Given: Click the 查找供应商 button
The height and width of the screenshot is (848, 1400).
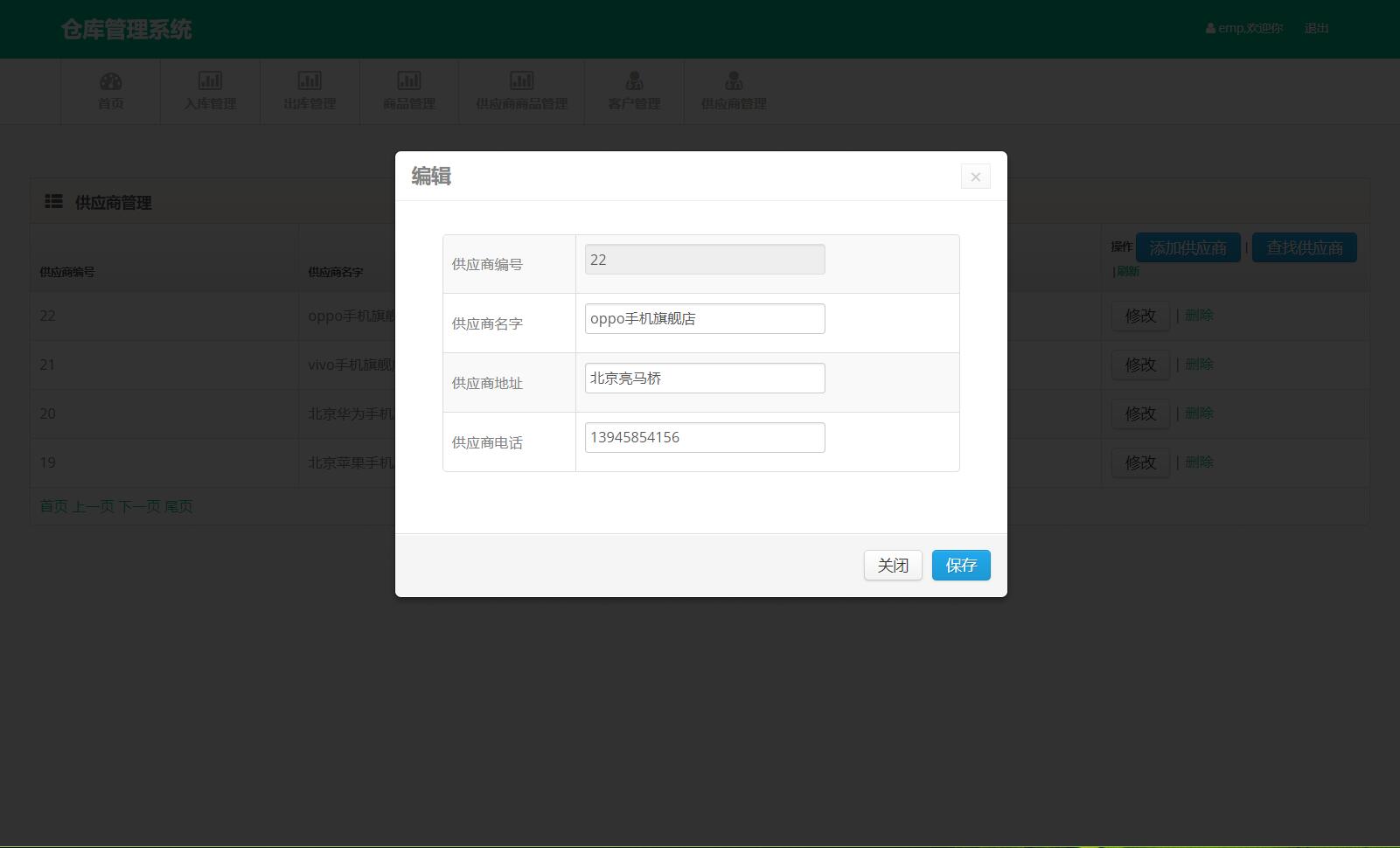Looking at the screenshot, I should click(x=1305, y=247).
